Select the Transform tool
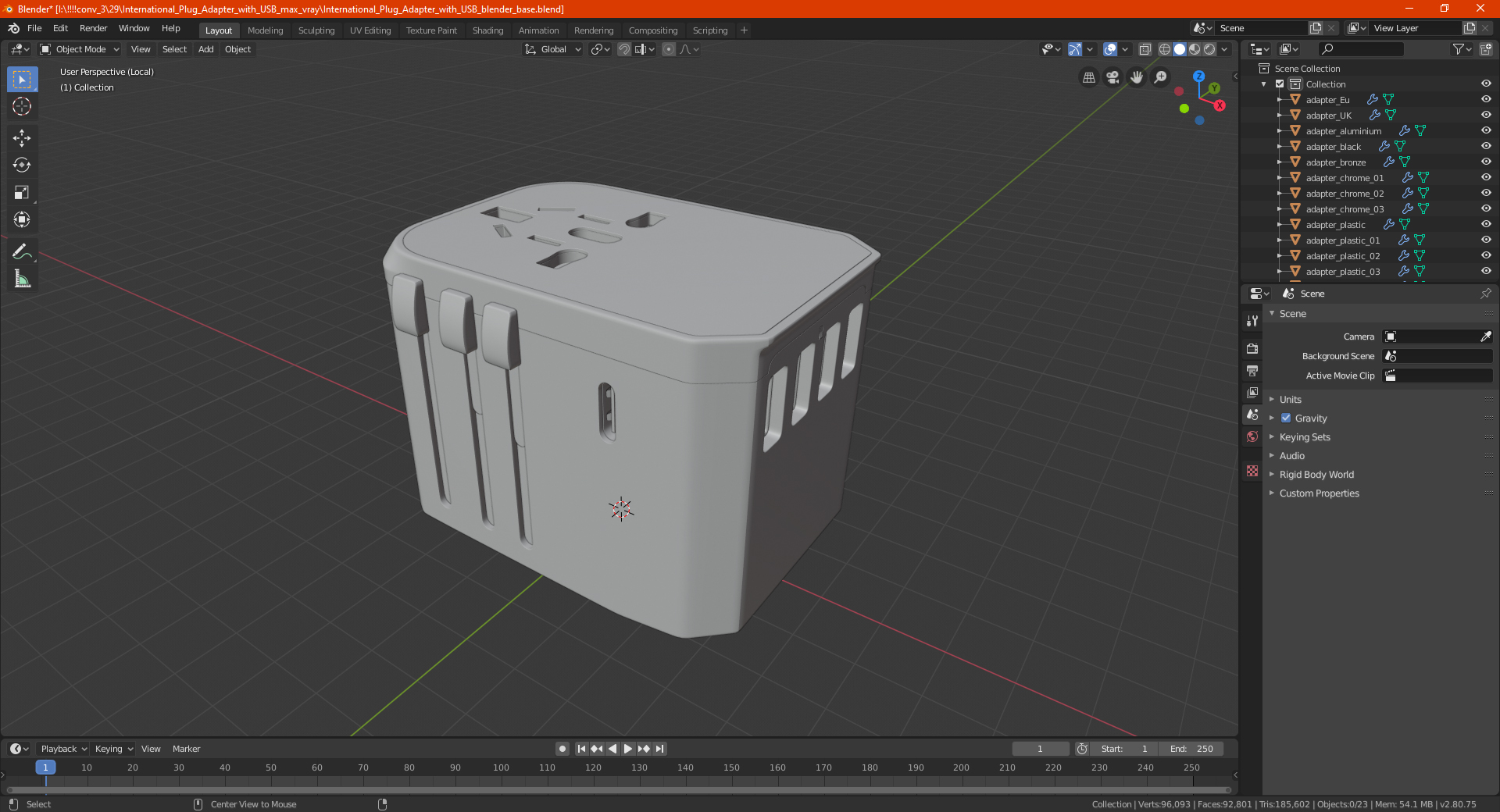Screen dimensions: 1500x812 (22, 219)
